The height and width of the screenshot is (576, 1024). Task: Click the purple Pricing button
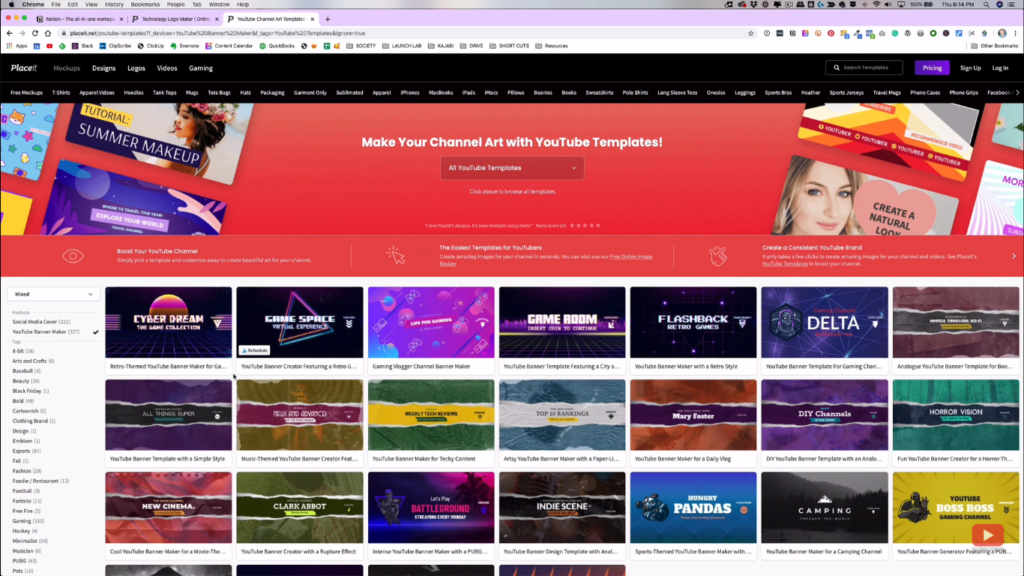[932, 68]
